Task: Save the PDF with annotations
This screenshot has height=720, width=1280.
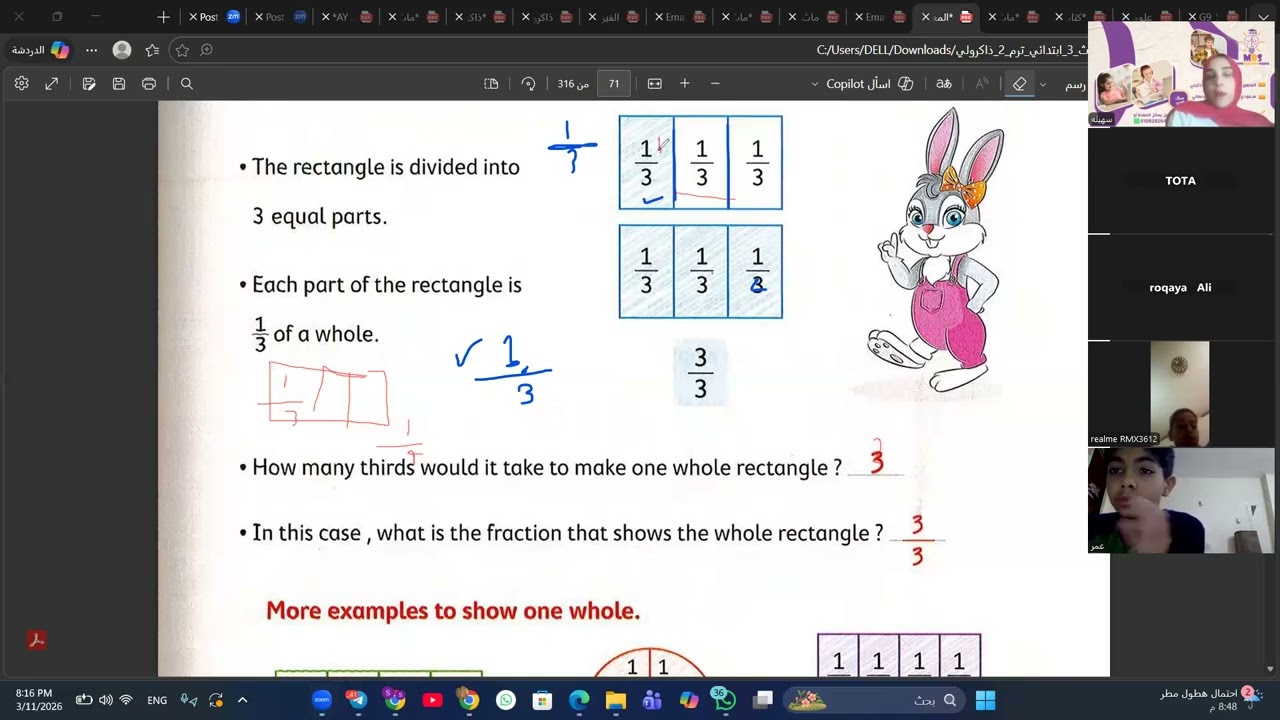Action: [x=89, y=84]
